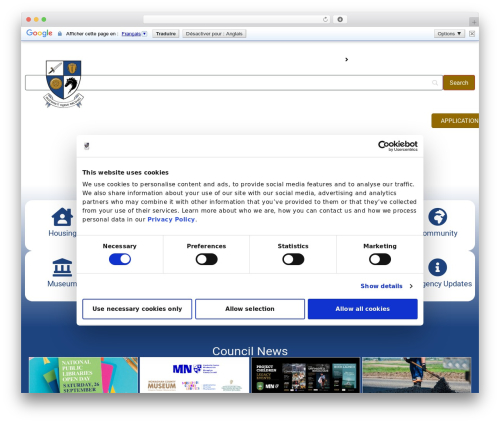Open the Housing icon tile
The height and width of the screenshot is (423, 500).
tap(62, 217)
